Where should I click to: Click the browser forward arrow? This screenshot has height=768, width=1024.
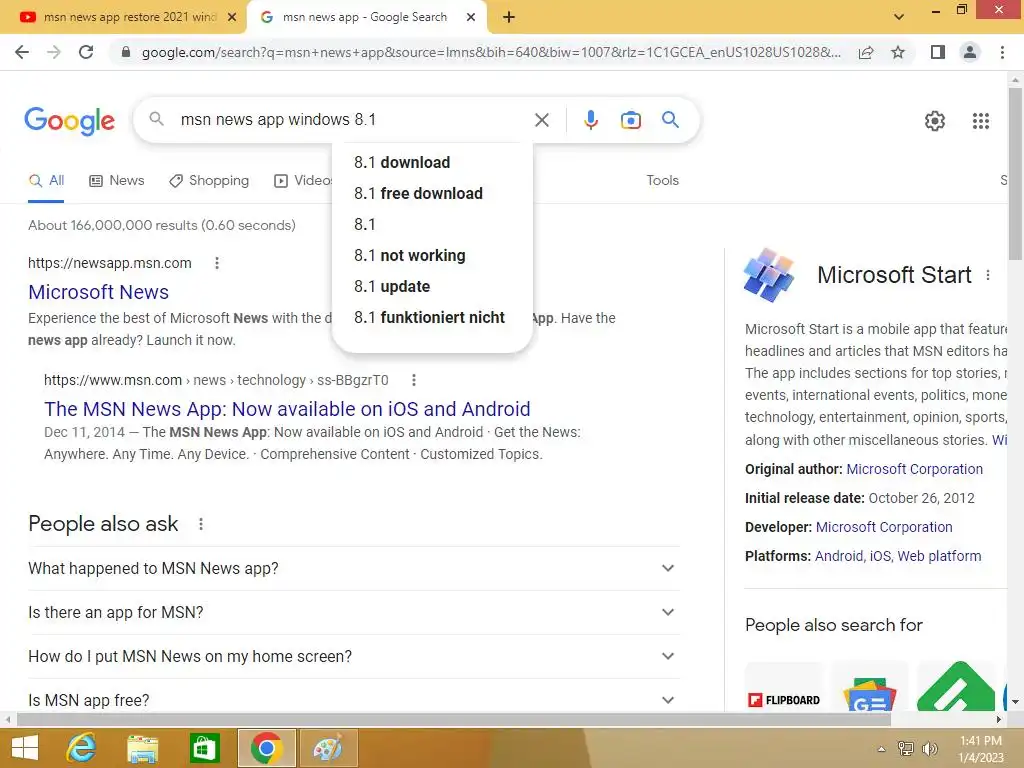coord(54,52)
